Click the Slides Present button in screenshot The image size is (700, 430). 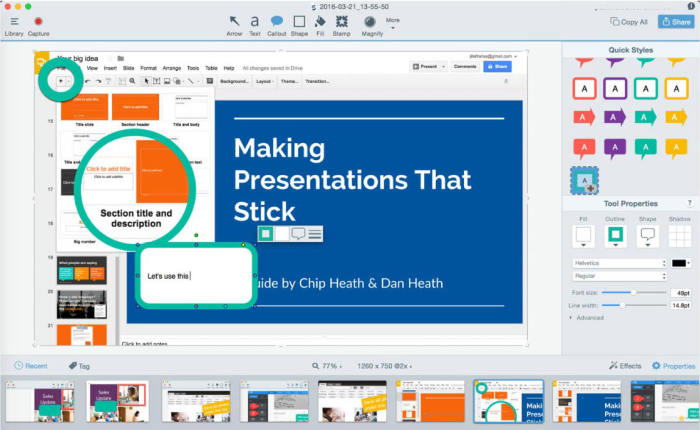425,67
